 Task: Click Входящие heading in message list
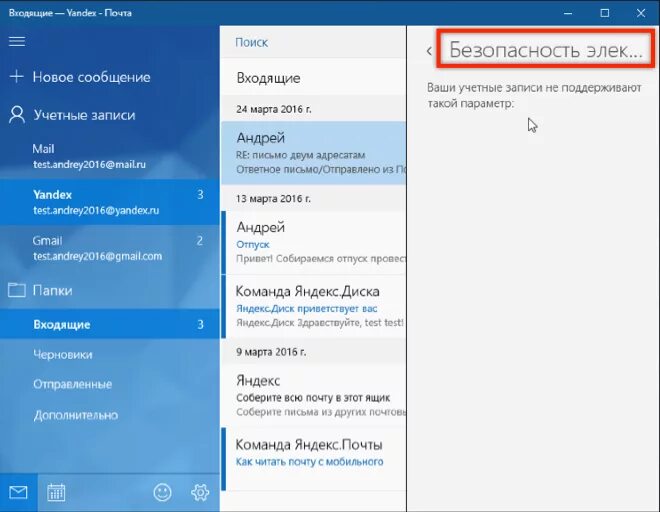point(269,78)
